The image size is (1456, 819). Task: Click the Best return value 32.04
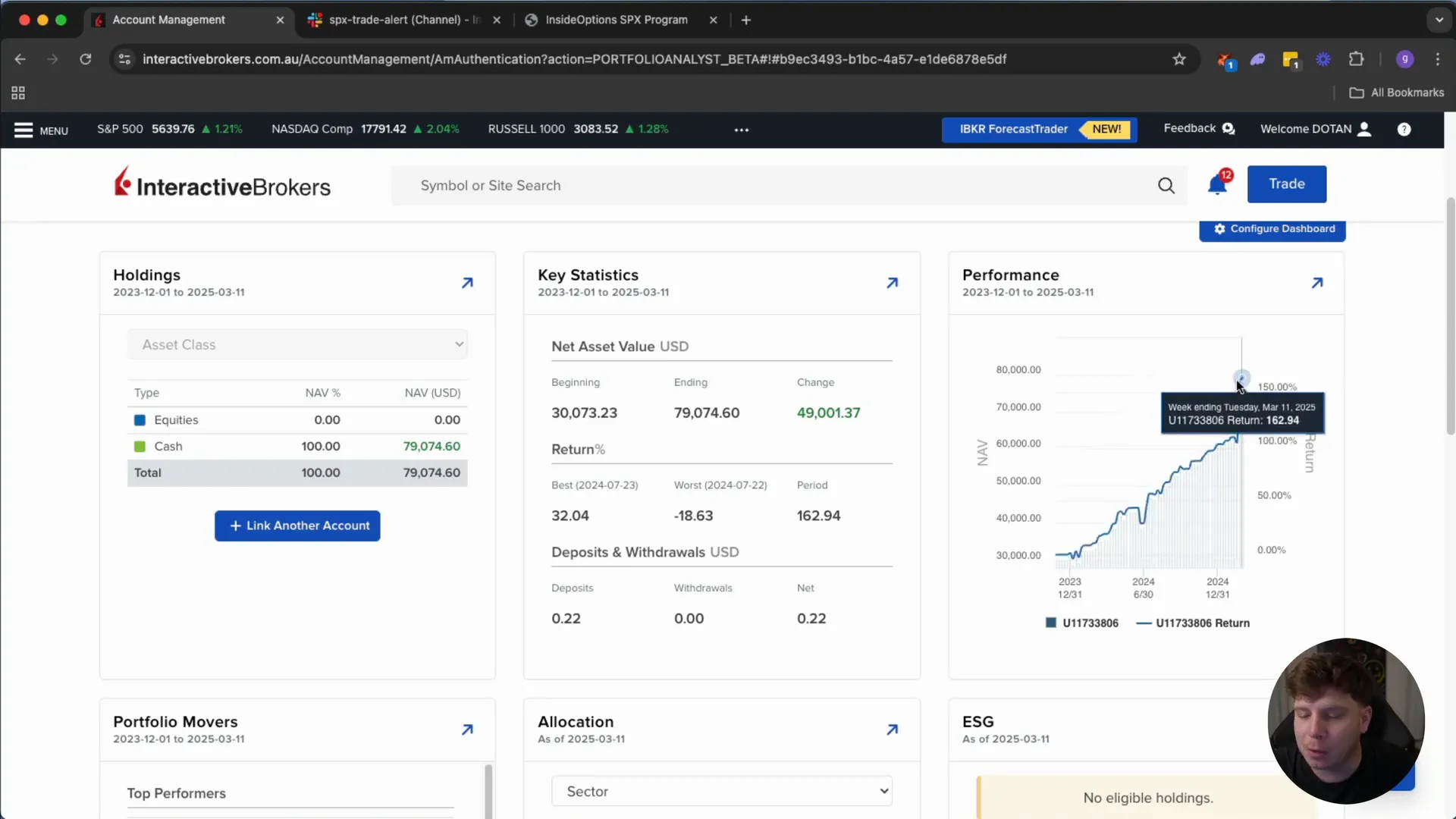(x=570, y=516)
